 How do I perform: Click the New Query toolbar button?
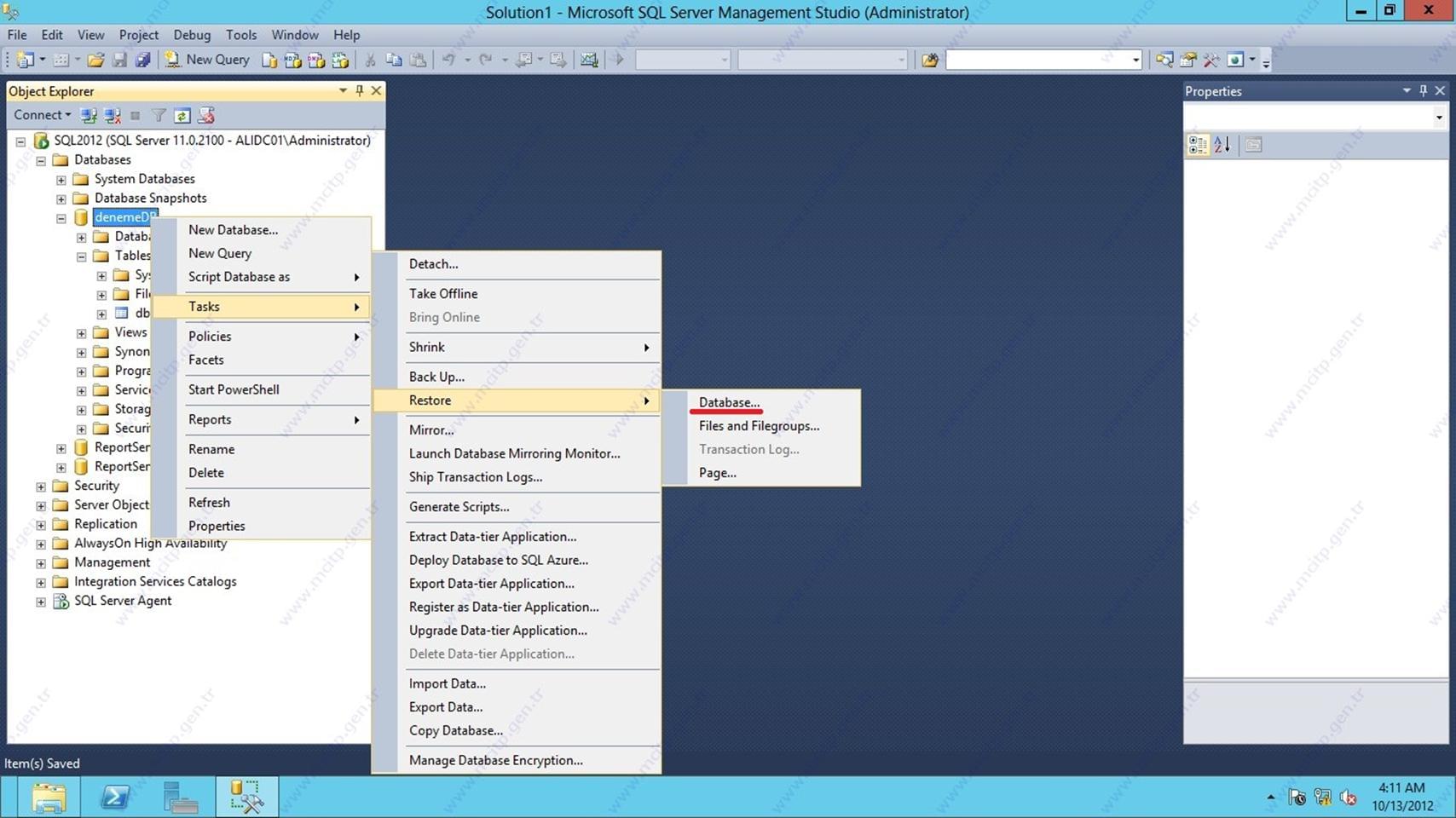[207, 60]
